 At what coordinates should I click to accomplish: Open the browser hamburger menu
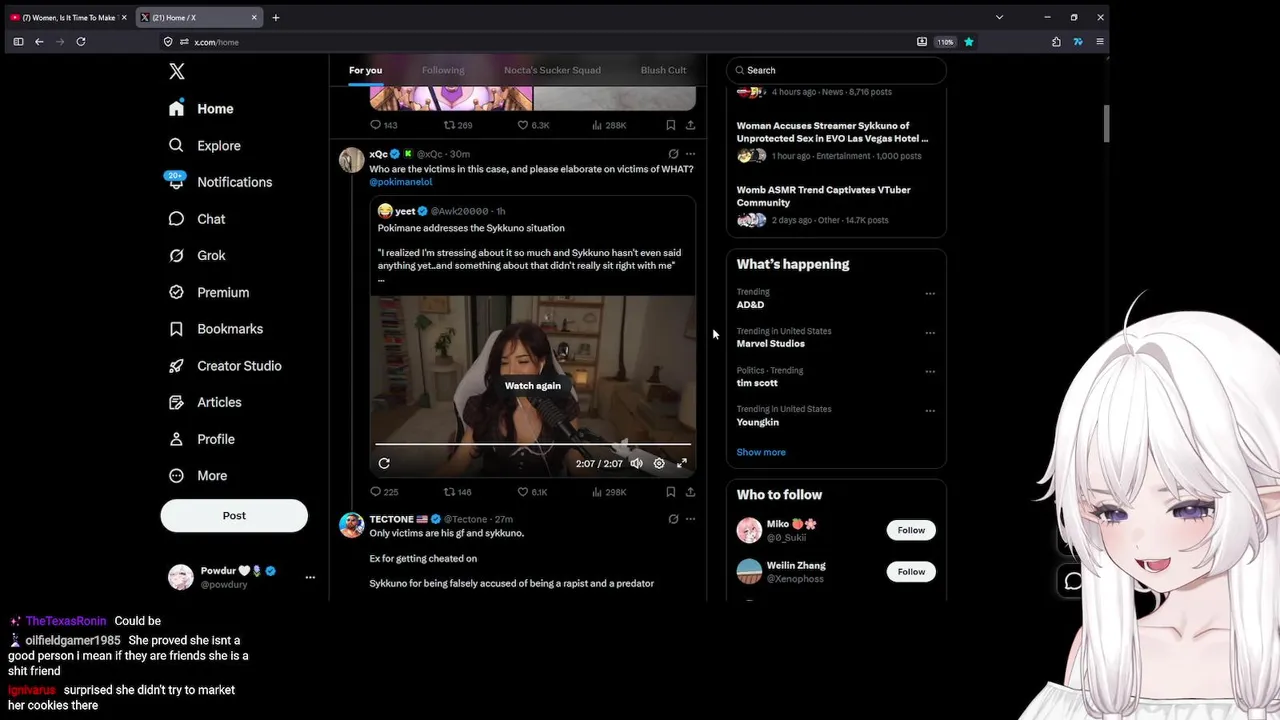1100,42
